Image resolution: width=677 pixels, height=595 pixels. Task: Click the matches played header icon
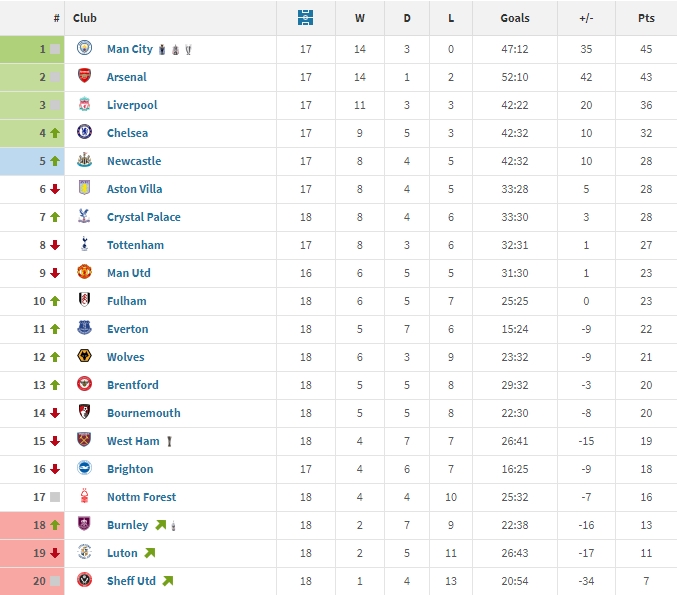(306, 18)
